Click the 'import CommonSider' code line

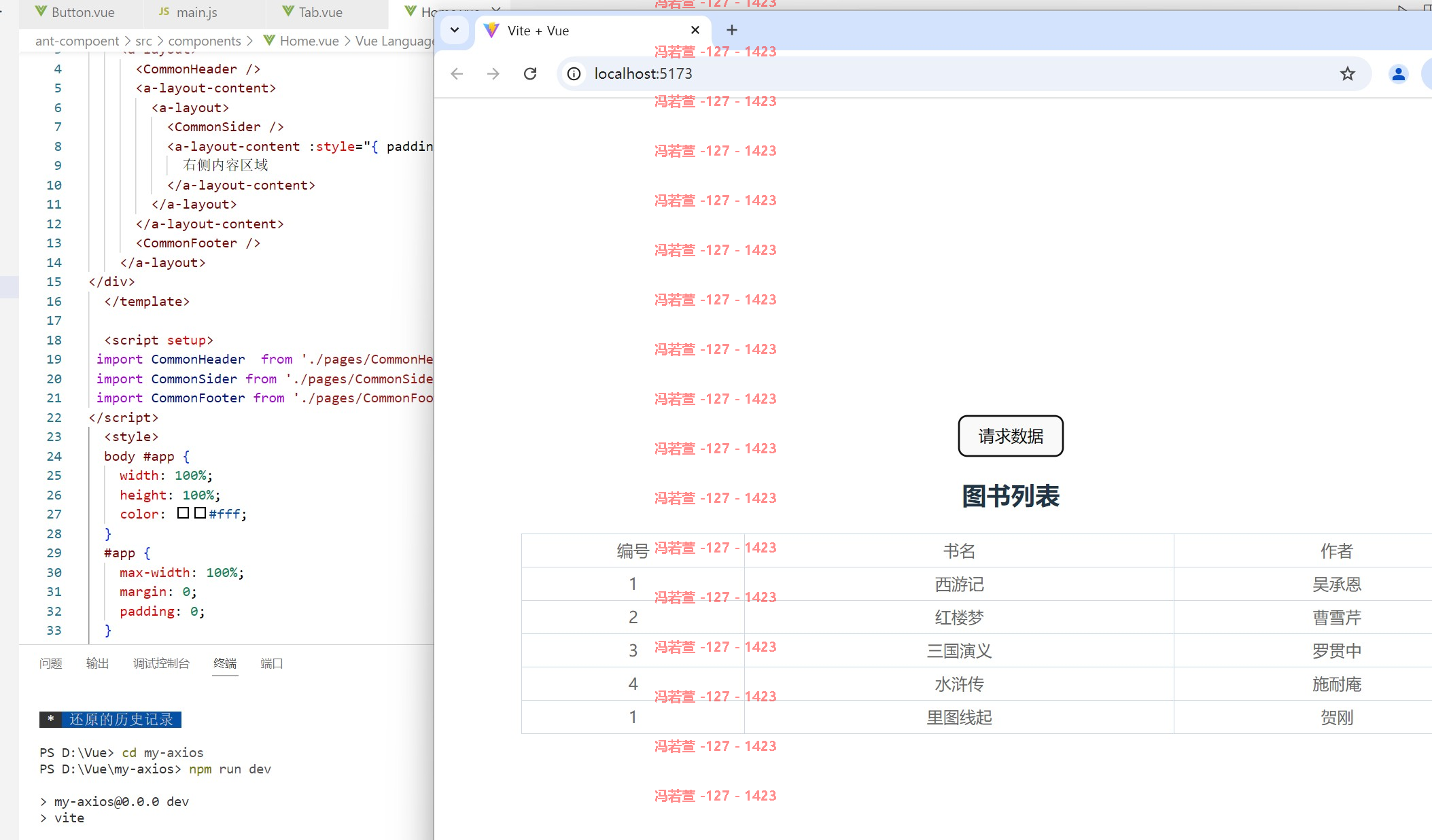click(264, 379)
